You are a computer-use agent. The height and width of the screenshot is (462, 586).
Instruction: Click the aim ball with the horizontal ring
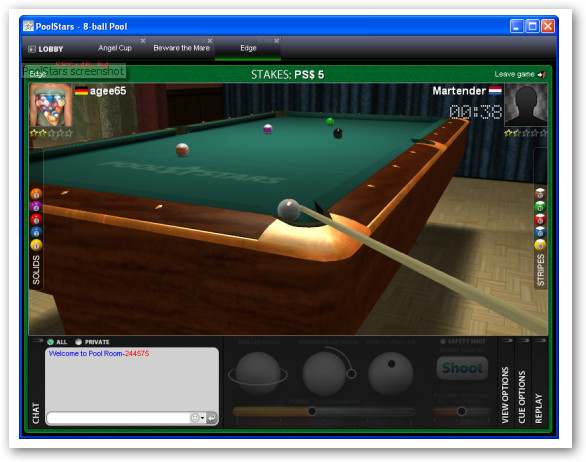258,374
